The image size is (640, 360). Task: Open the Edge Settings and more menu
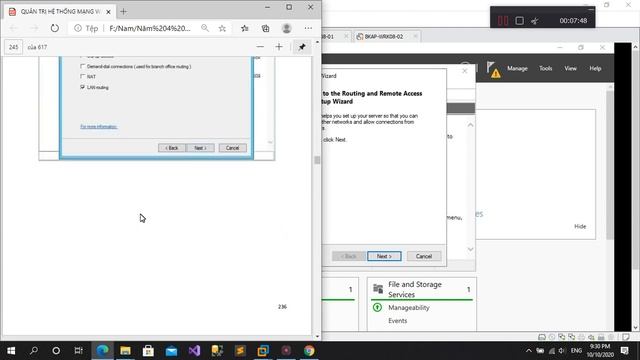[x=308, y=28]
